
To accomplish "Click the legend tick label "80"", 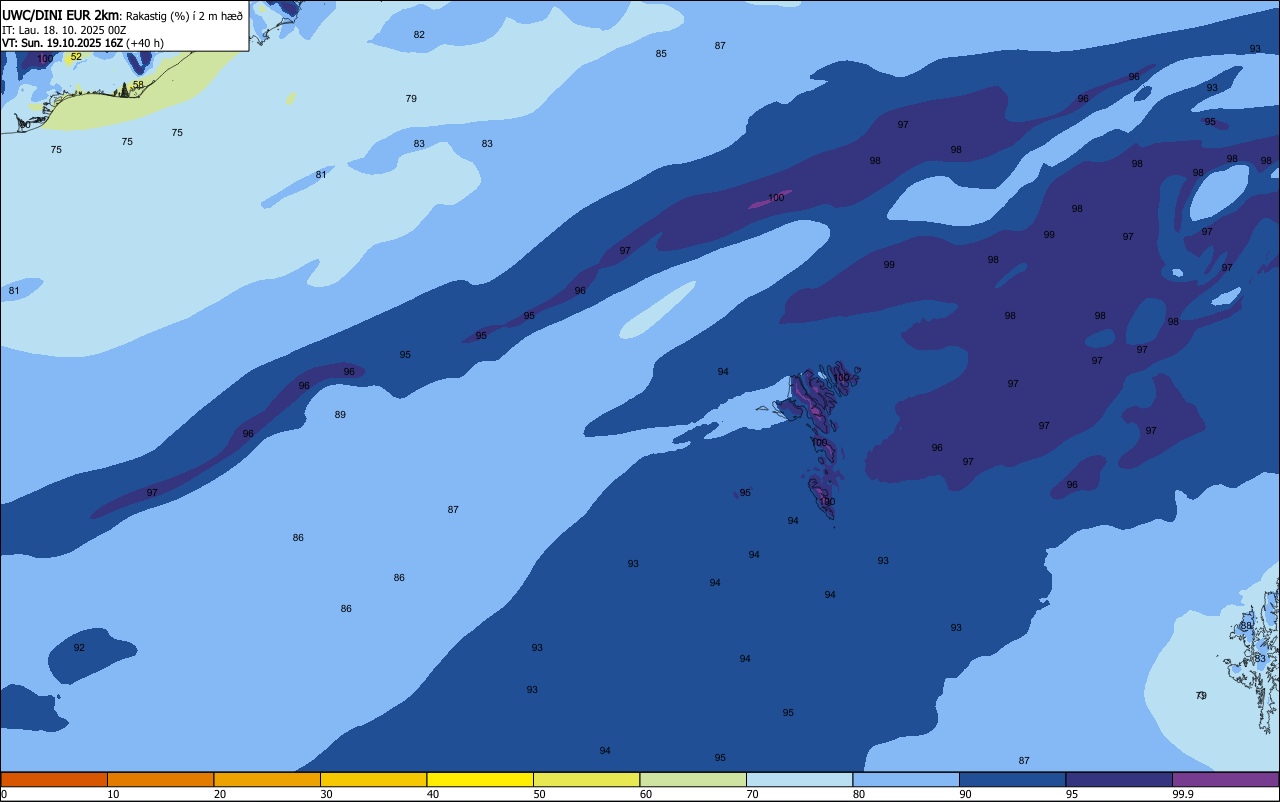I will 859,794.
